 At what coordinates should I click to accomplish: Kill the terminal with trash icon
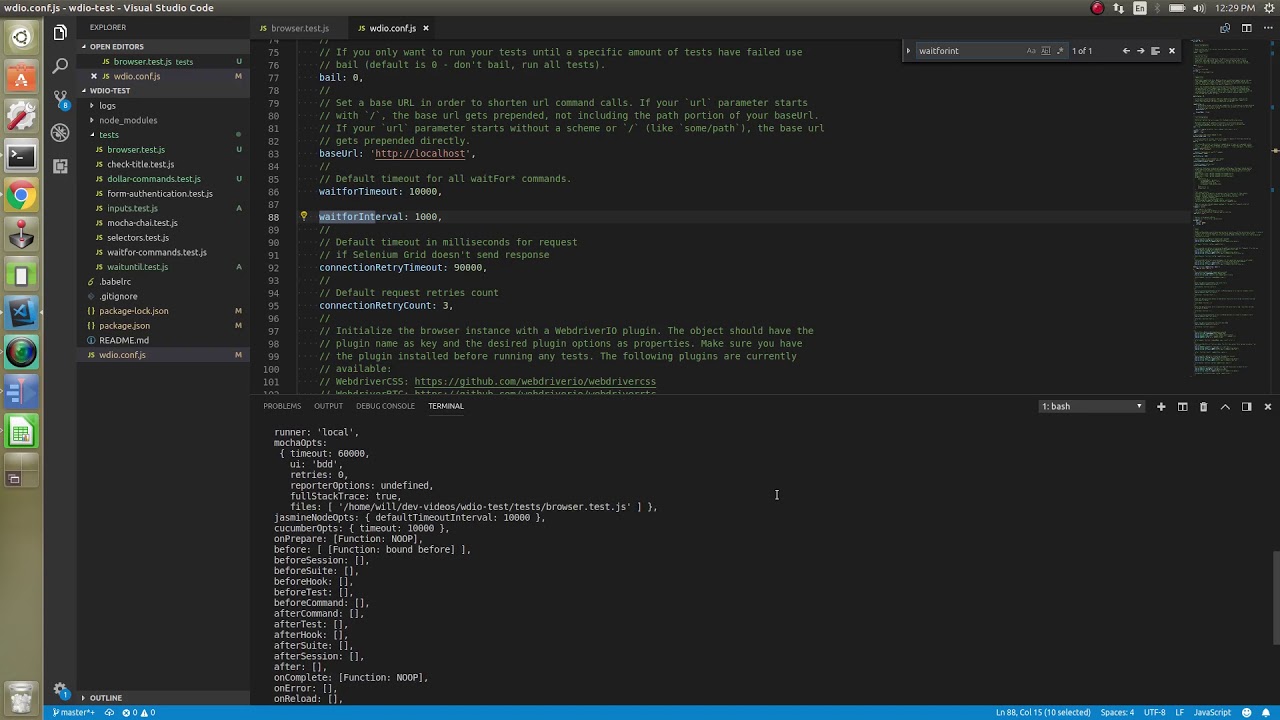tap(1203, 407)
